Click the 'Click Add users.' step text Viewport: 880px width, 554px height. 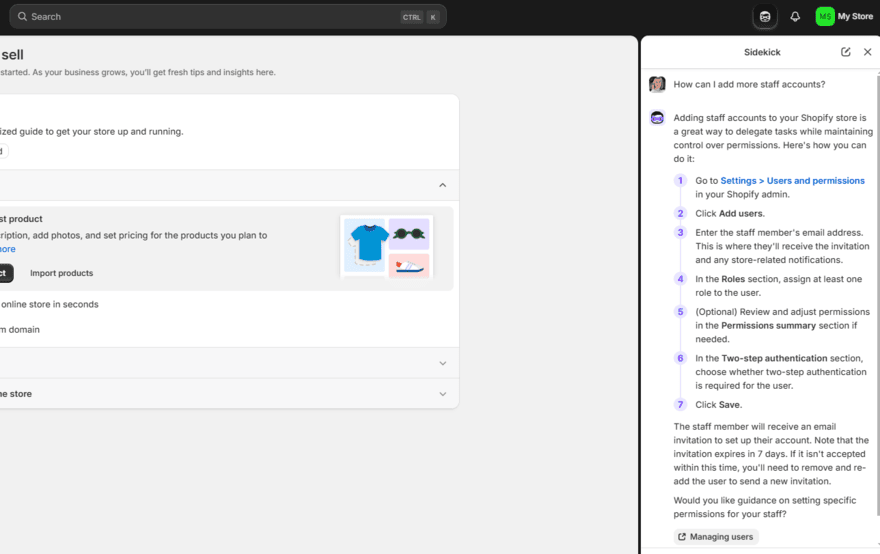coord(730,213)
